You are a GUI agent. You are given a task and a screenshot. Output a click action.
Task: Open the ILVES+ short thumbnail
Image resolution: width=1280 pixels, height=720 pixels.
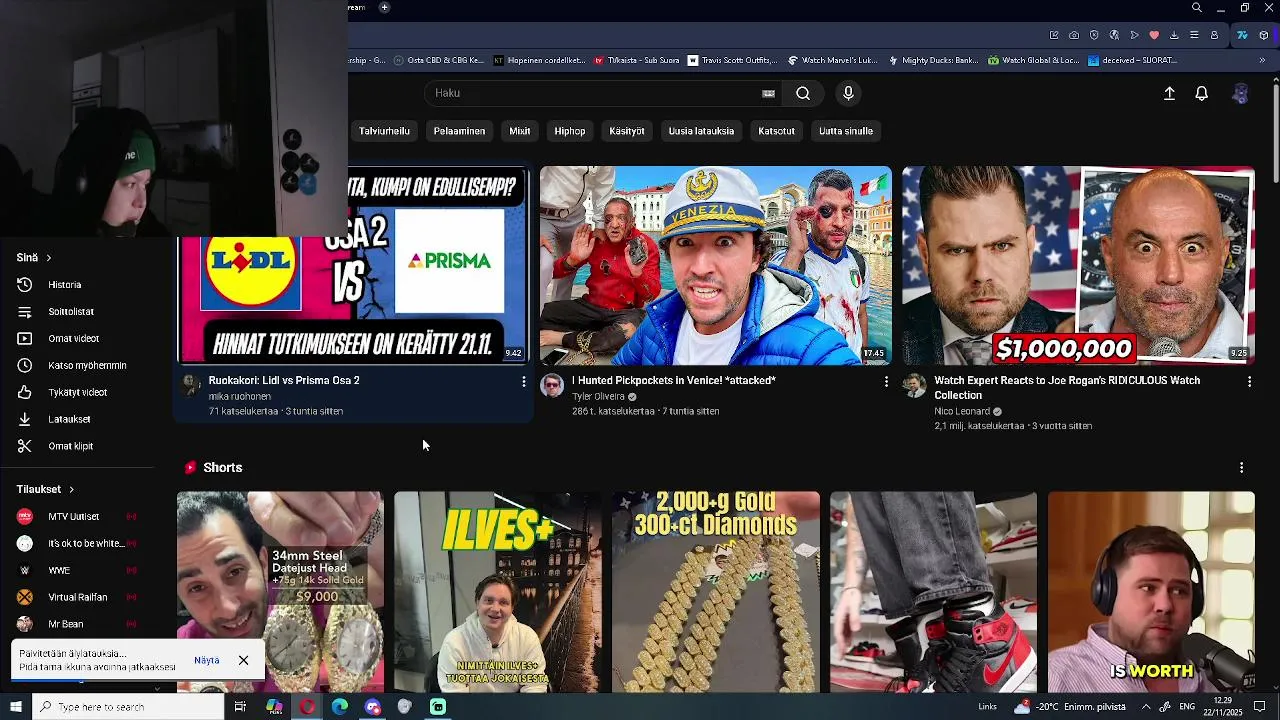click(498, 592)
